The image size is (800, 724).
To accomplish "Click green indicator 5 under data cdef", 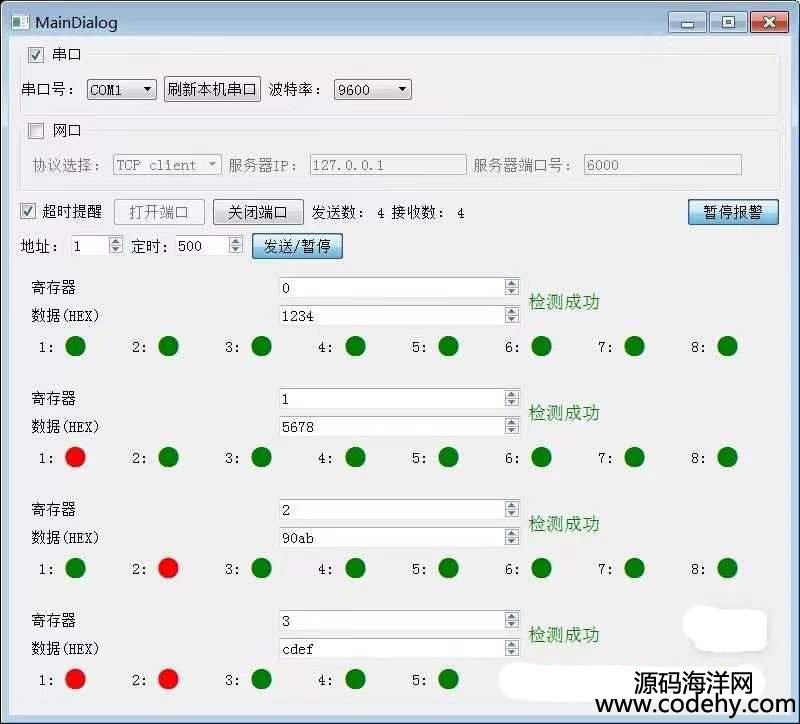I will tap(448, 680).
